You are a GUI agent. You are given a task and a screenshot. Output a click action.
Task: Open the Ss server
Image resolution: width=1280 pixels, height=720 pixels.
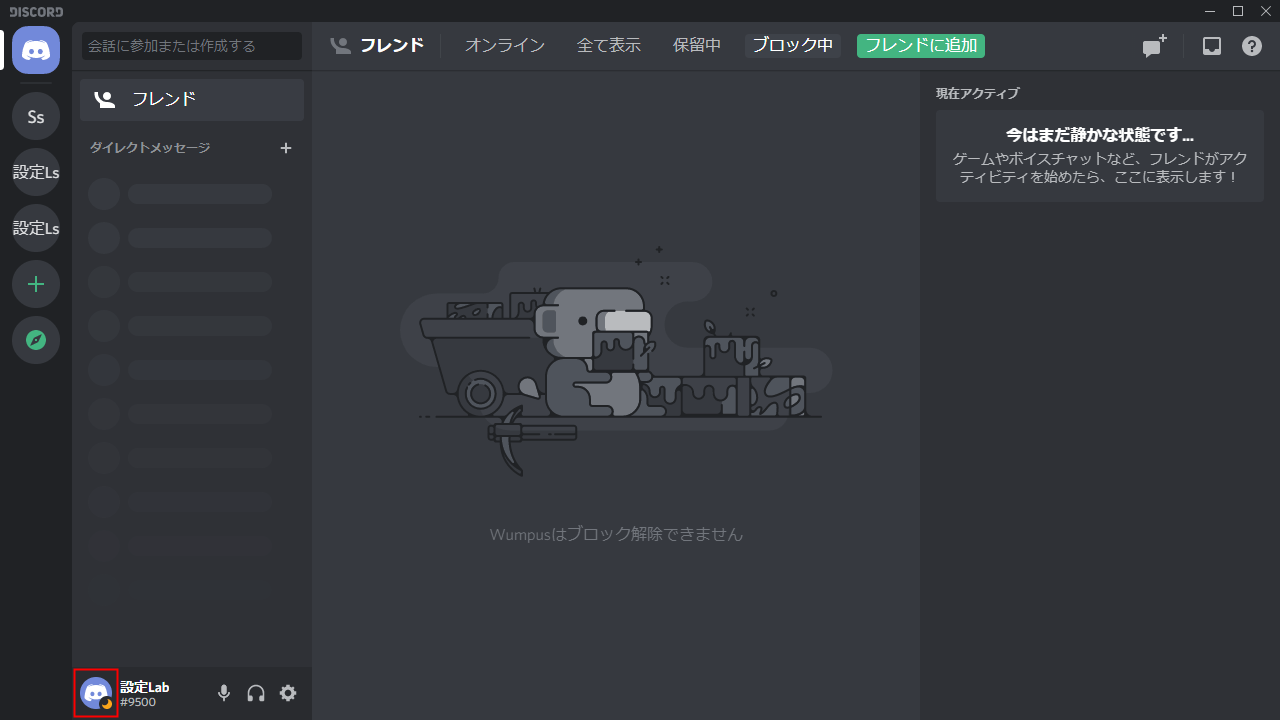(x=36, y=117)
